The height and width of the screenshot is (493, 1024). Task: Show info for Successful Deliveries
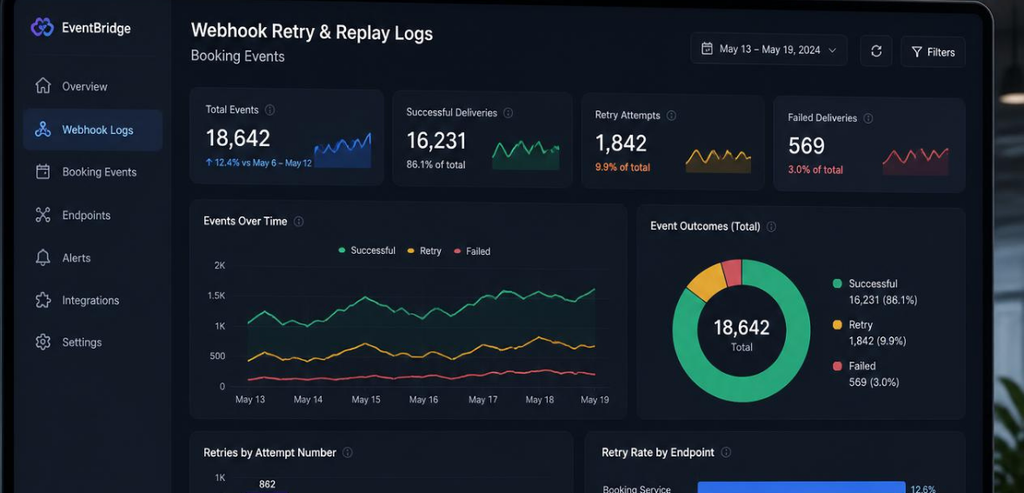click(508, 112)
